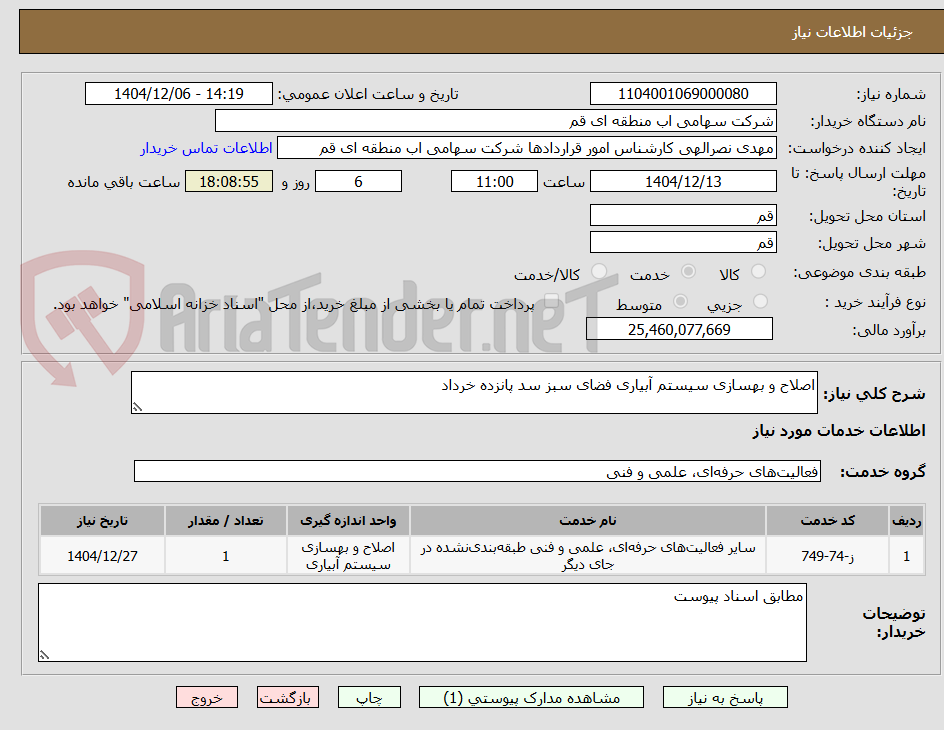Viewport: 944px width, 730px height.
Task: Click the ساعت باقی مانده label
Action: click(123, 182)
